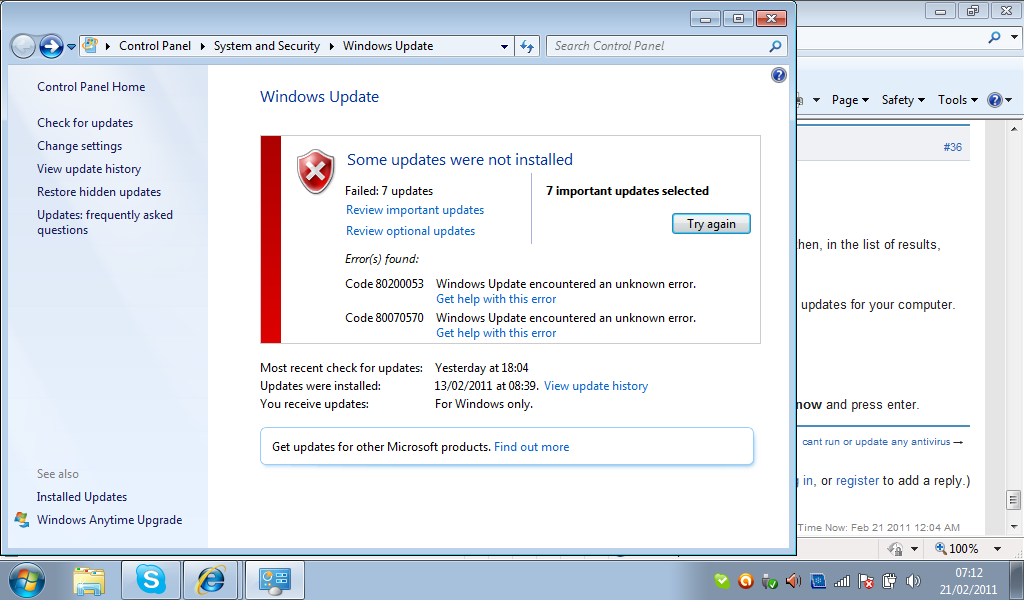Click the Control Panel taskbar button
This screenshot has height=600, width=1024.
[x=274, y=580]
